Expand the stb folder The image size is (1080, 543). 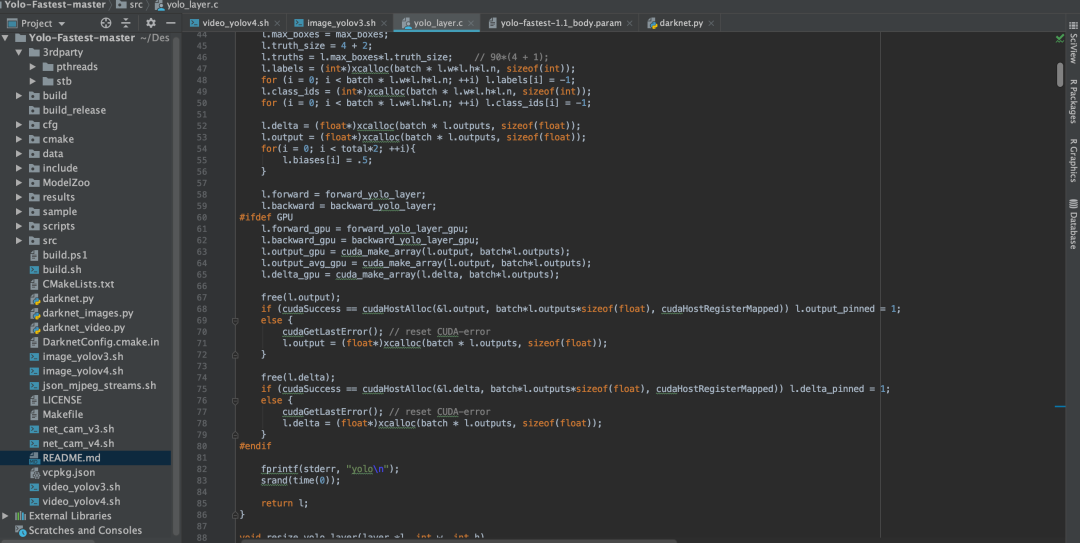[x=32, y=81]
